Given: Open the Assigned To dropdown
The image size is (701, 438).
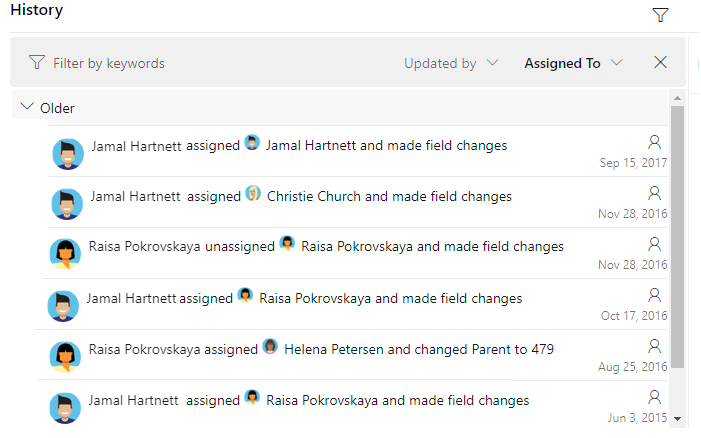Looking at the screenshot, I should (573, 63).
